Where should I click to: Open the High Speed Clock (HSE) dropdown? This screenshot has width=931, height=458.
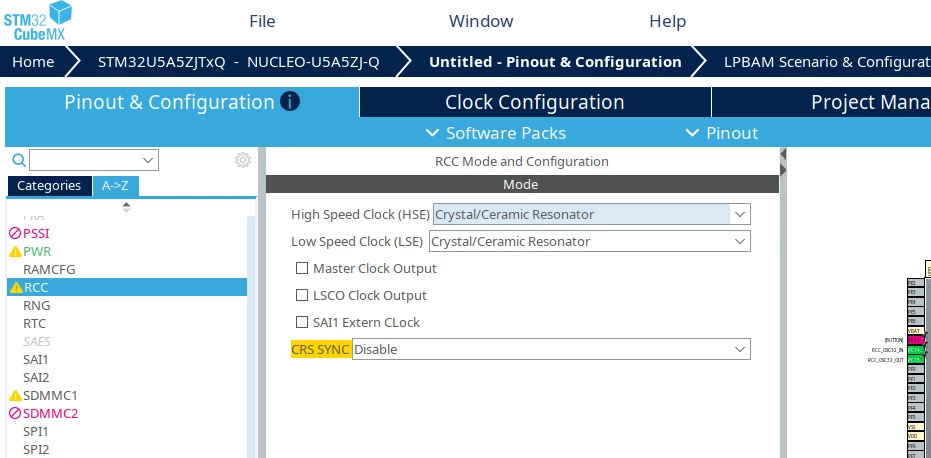[591, 214]
